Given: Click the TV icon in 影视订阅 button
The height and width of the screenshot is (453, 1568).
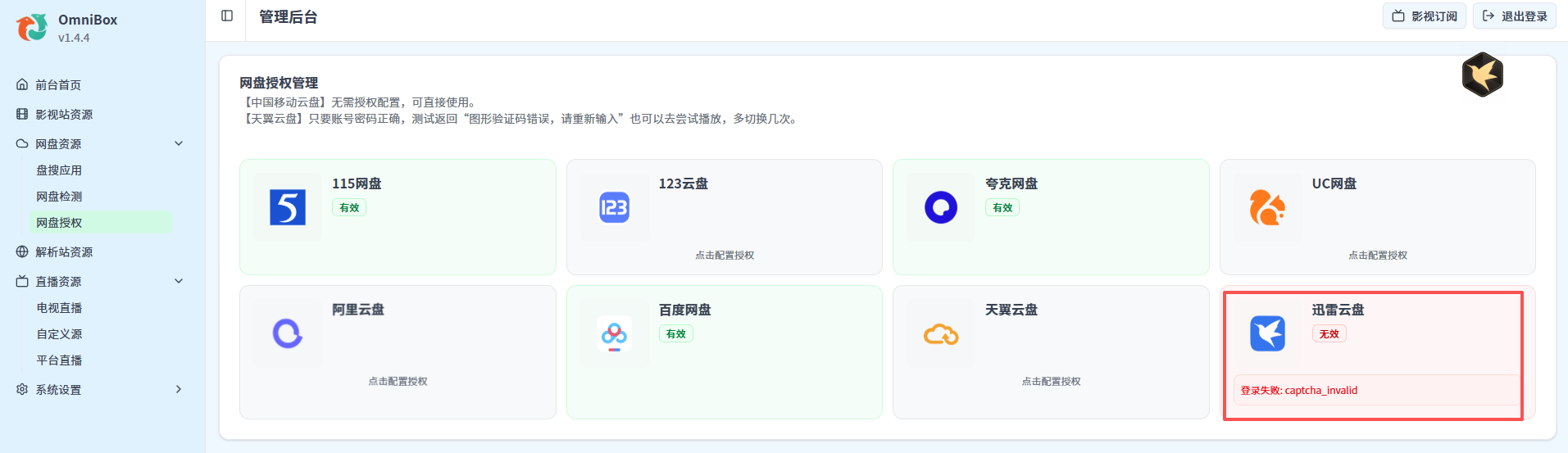Looking at the screenshot, I should coord(1398,16).
